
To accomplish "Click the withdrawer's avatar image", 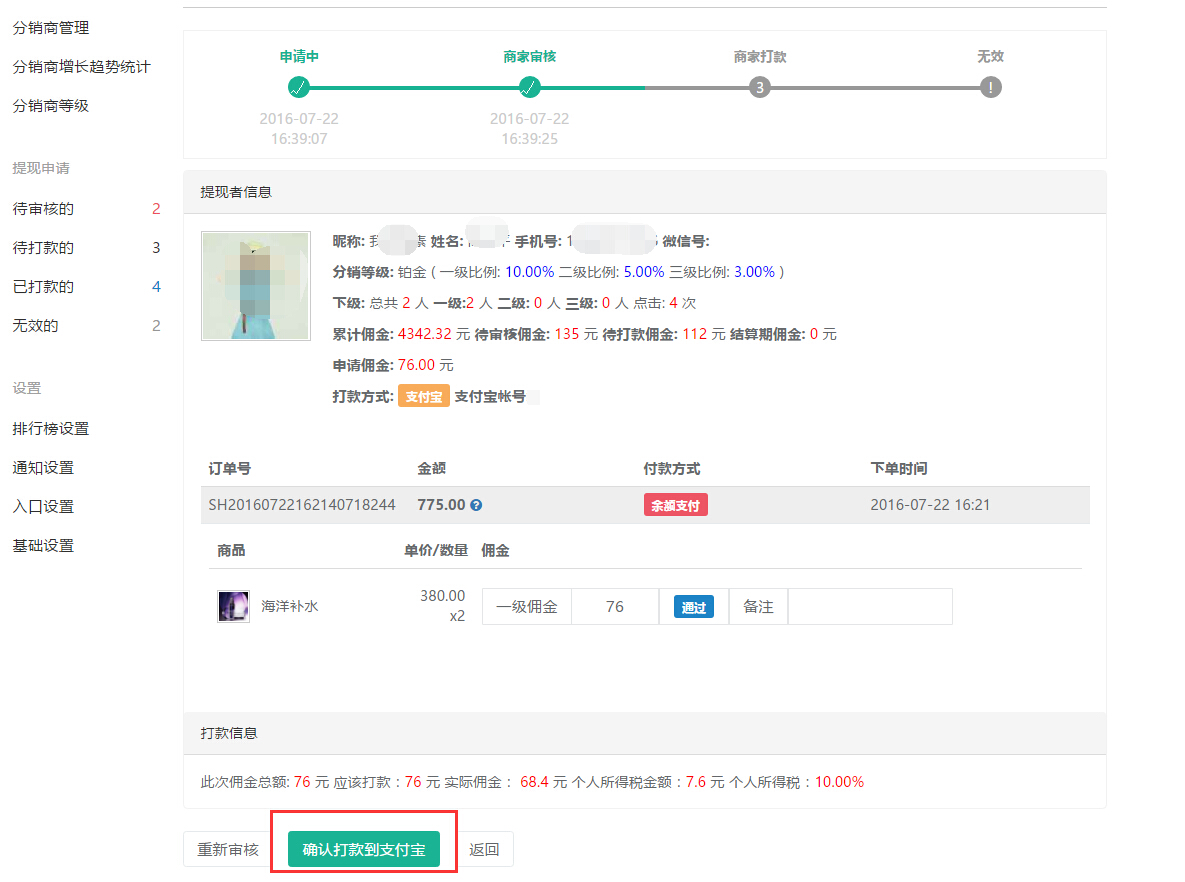I will tap(255, 286).
